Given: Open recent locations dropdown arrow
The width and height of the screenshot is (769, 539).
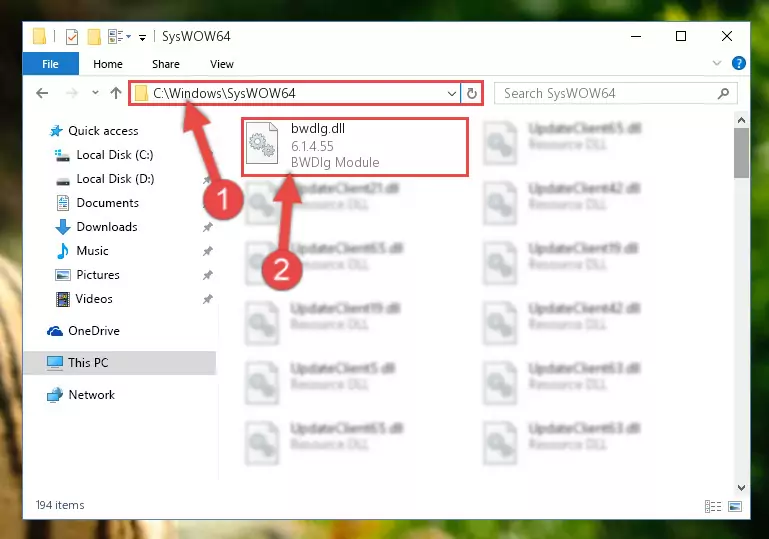Looking at the screenshot, I should [x=95, y=93].
